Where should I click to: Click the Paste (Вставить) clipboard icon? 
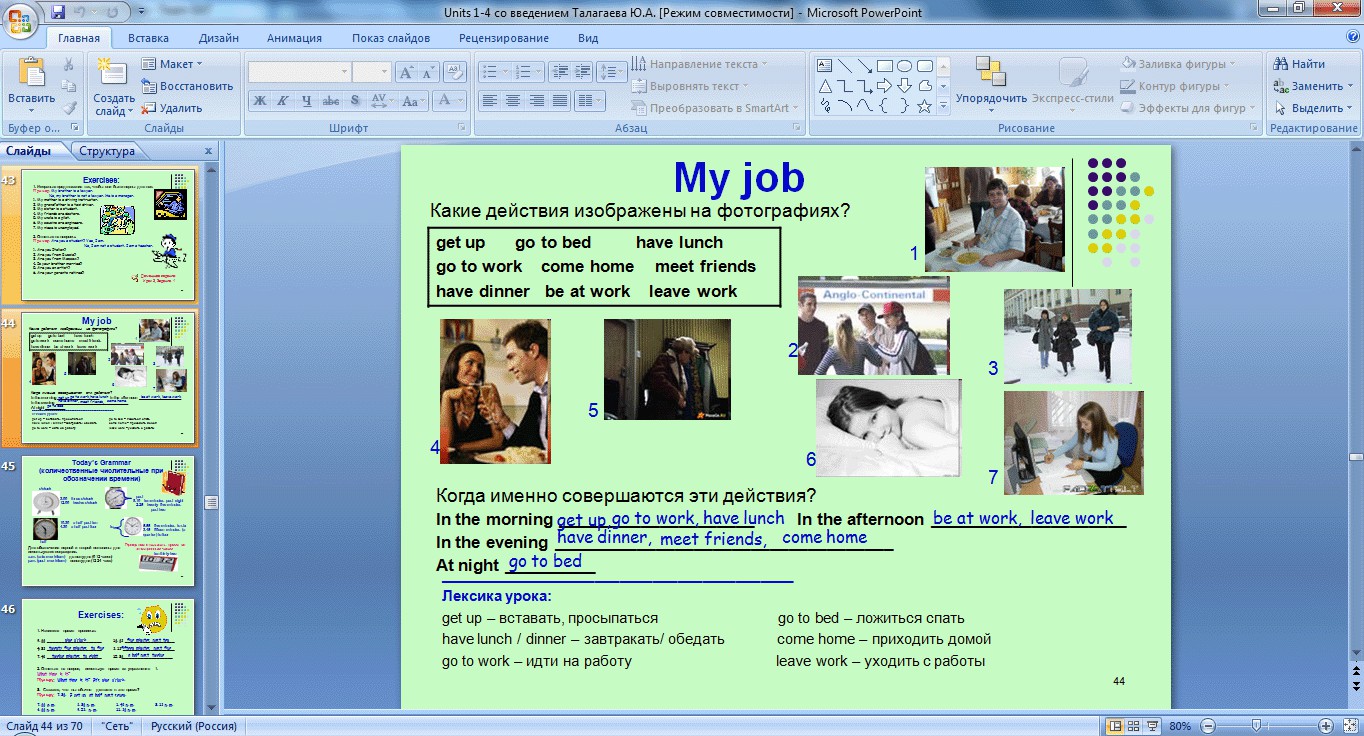click(31, 74)
